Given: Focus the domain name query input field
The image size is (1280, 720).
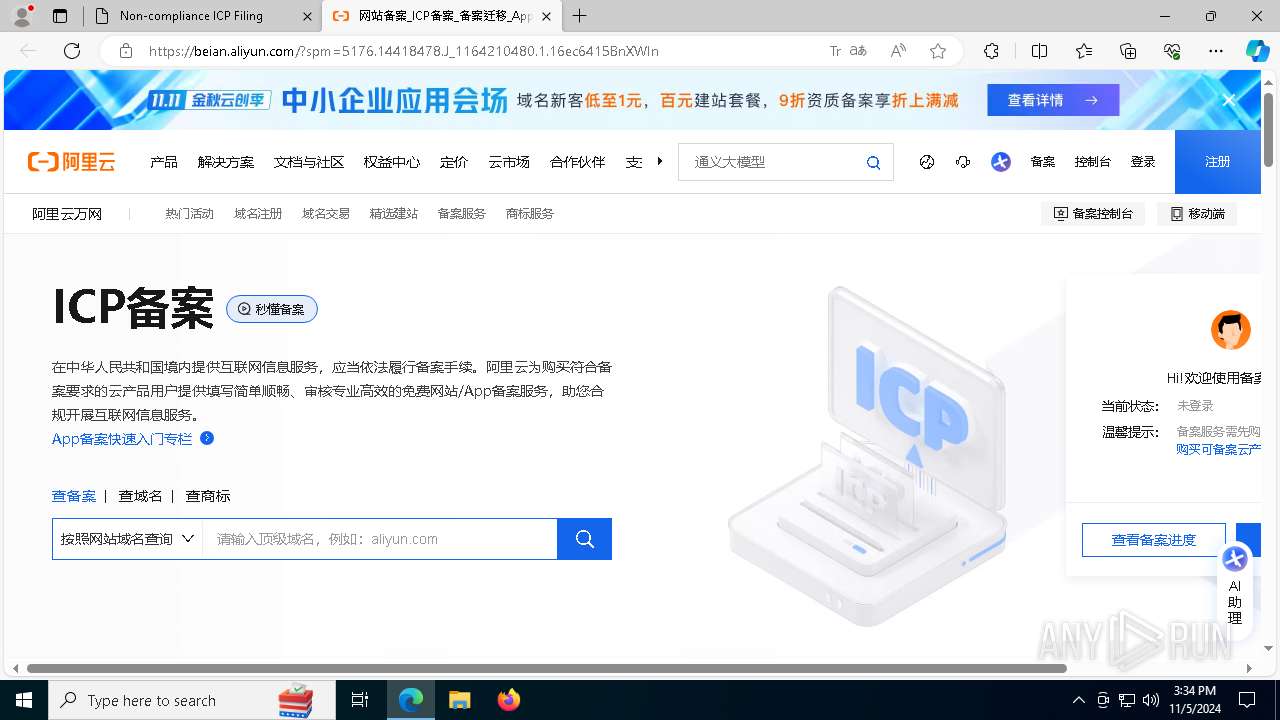Looking at the screenshot, I should [x=380, y=539].
